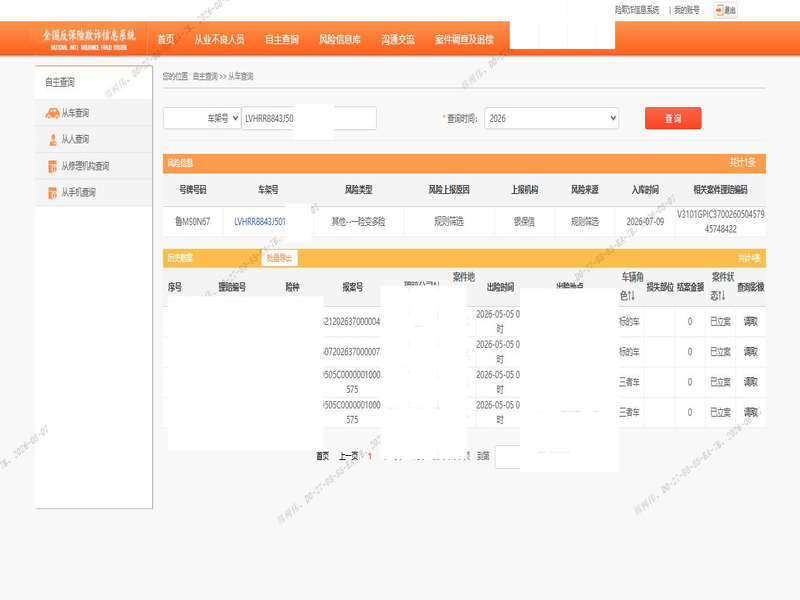Open the 车架号 search type dropdown
The height and width of the screenshot is (600, 800).
pyautogui.click(x=202, y=118)
